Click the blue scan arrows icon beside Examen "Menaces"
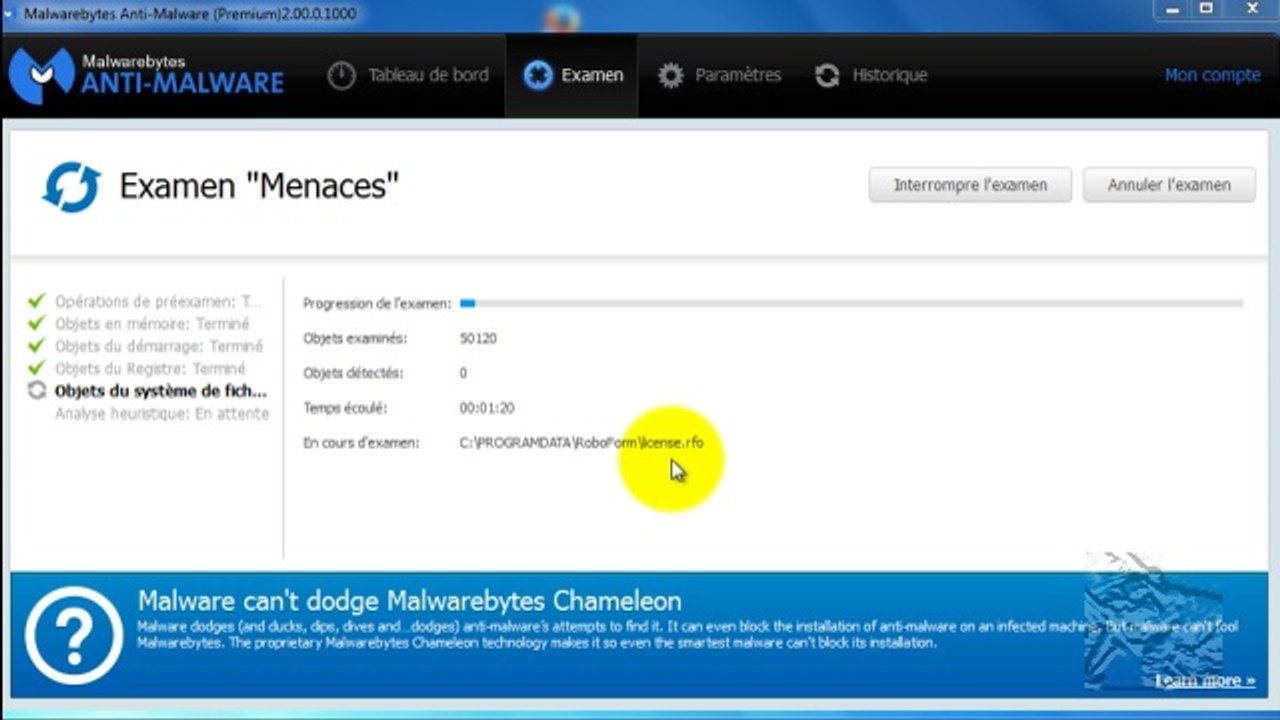The image size is (1280, 720). click(x=72, y=187)
